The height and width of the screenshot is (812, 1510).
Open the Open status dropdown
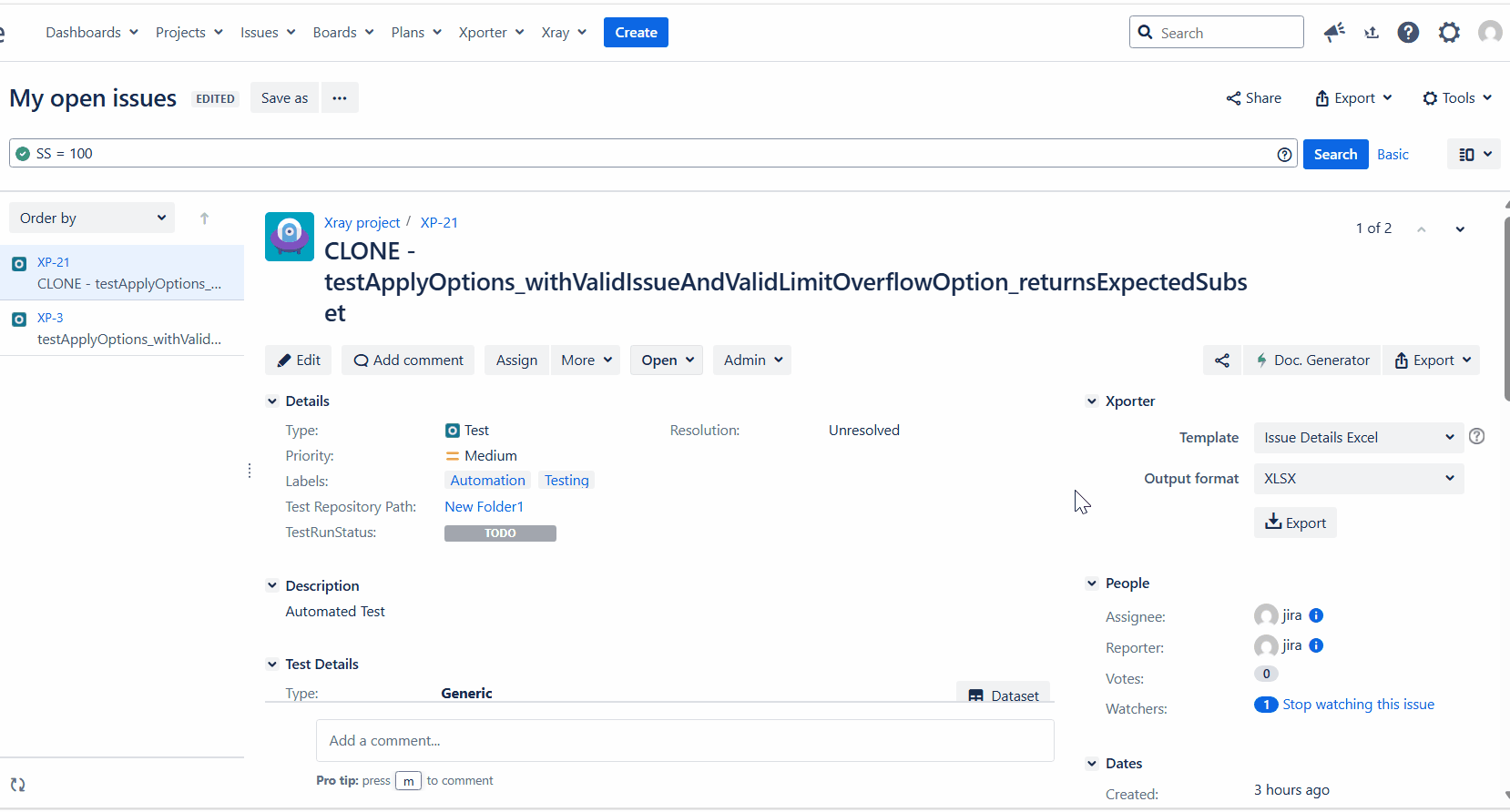[x=667, y=360]
